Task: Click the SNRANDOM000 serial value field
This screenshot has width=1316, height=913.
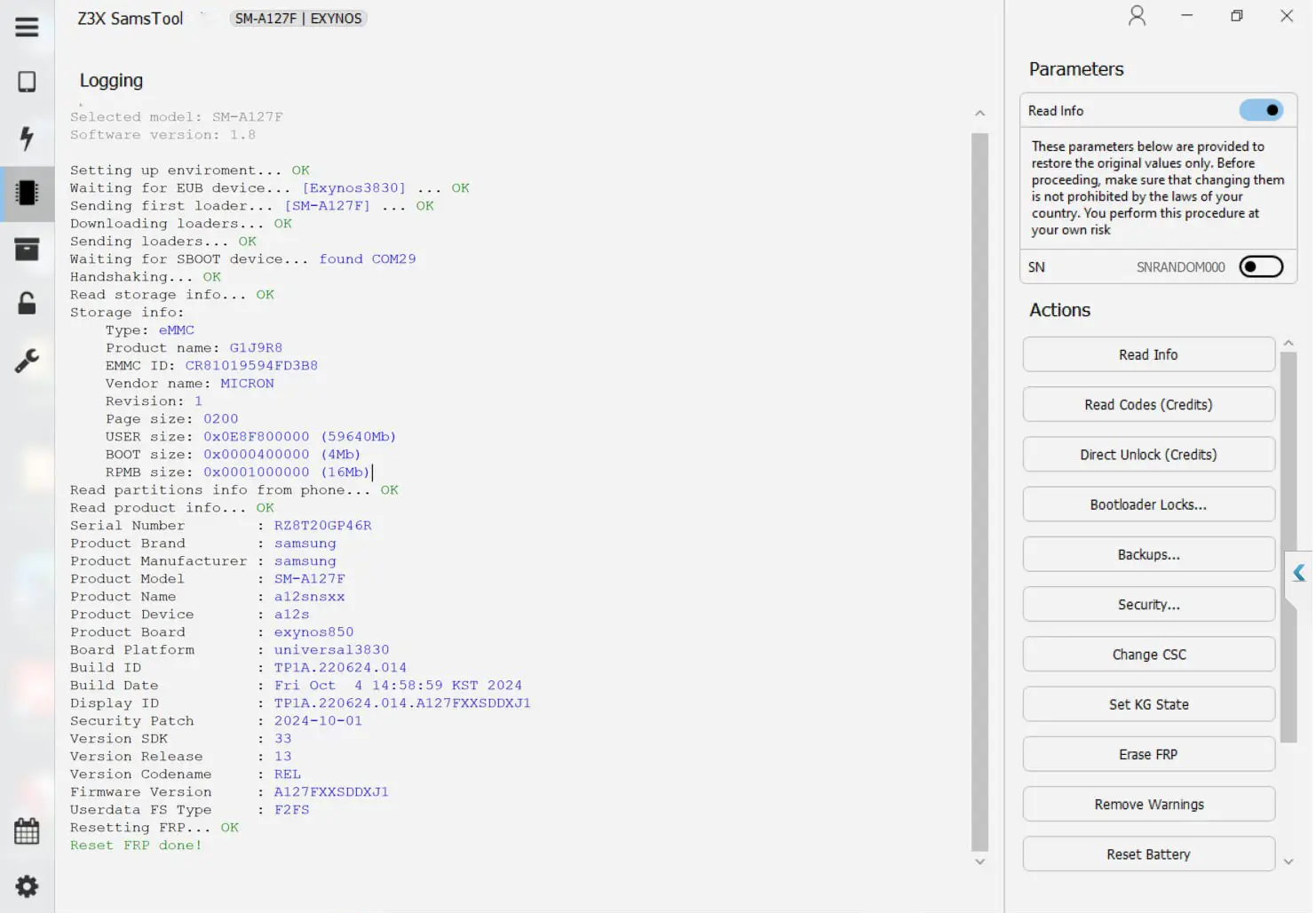Action: tap(1180, 267)
